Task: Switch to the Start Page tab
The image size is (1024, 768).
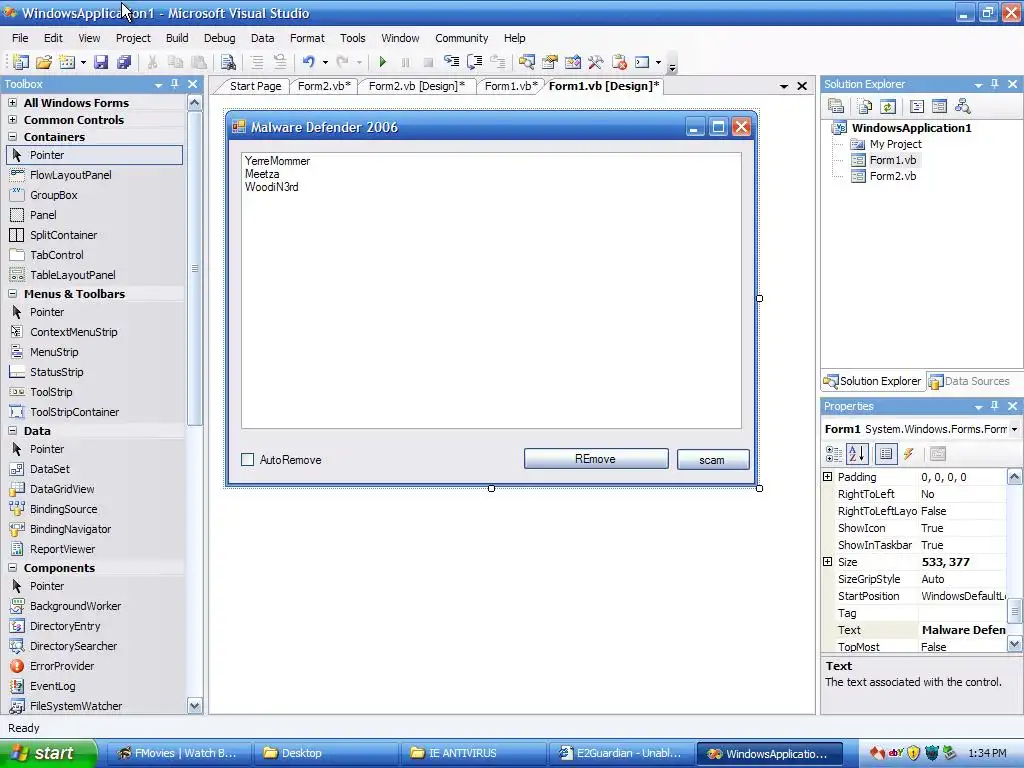Action: pos(255,86)
